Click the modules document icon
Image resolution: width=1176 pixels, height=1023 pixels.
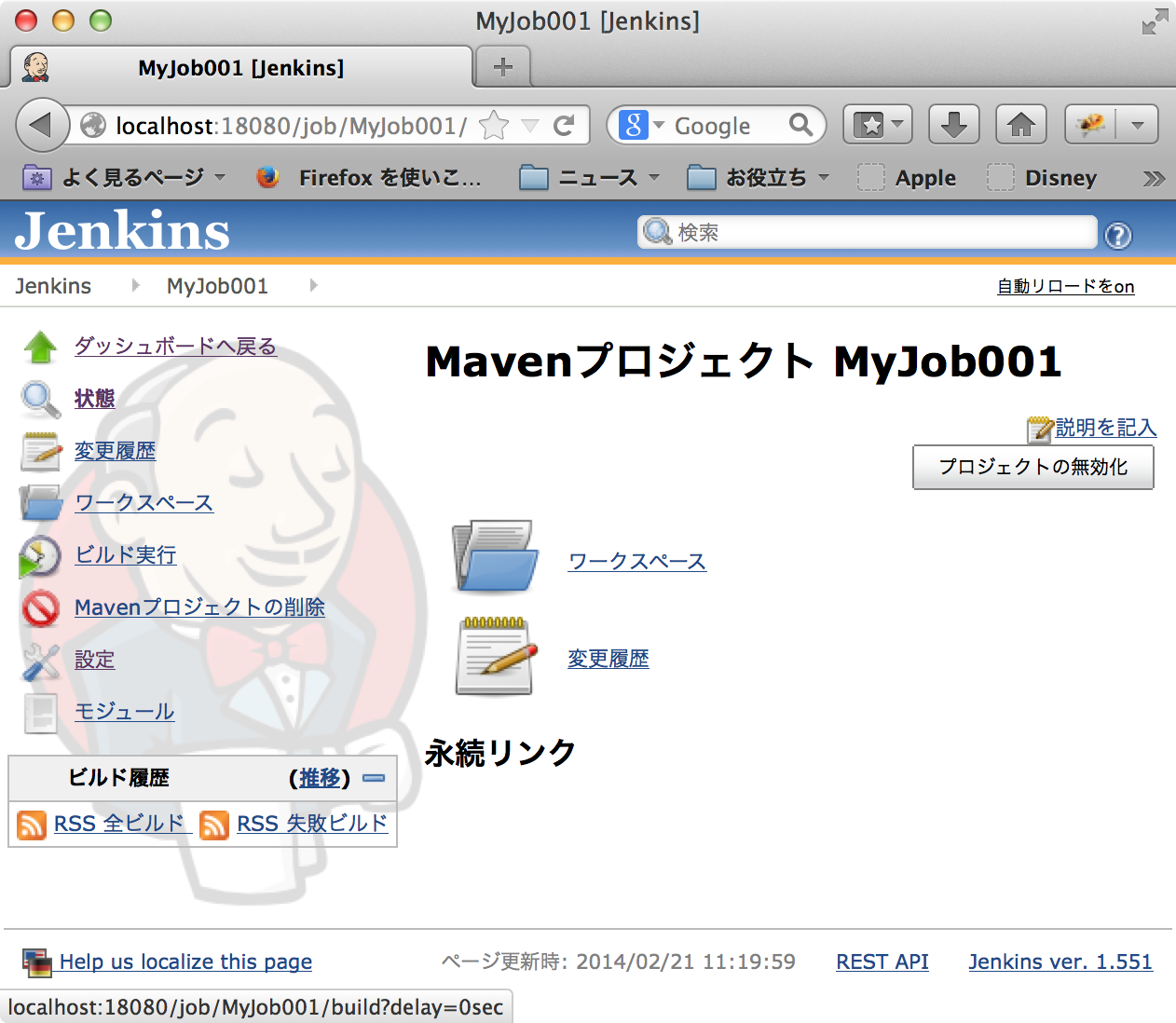click(40, 713)
